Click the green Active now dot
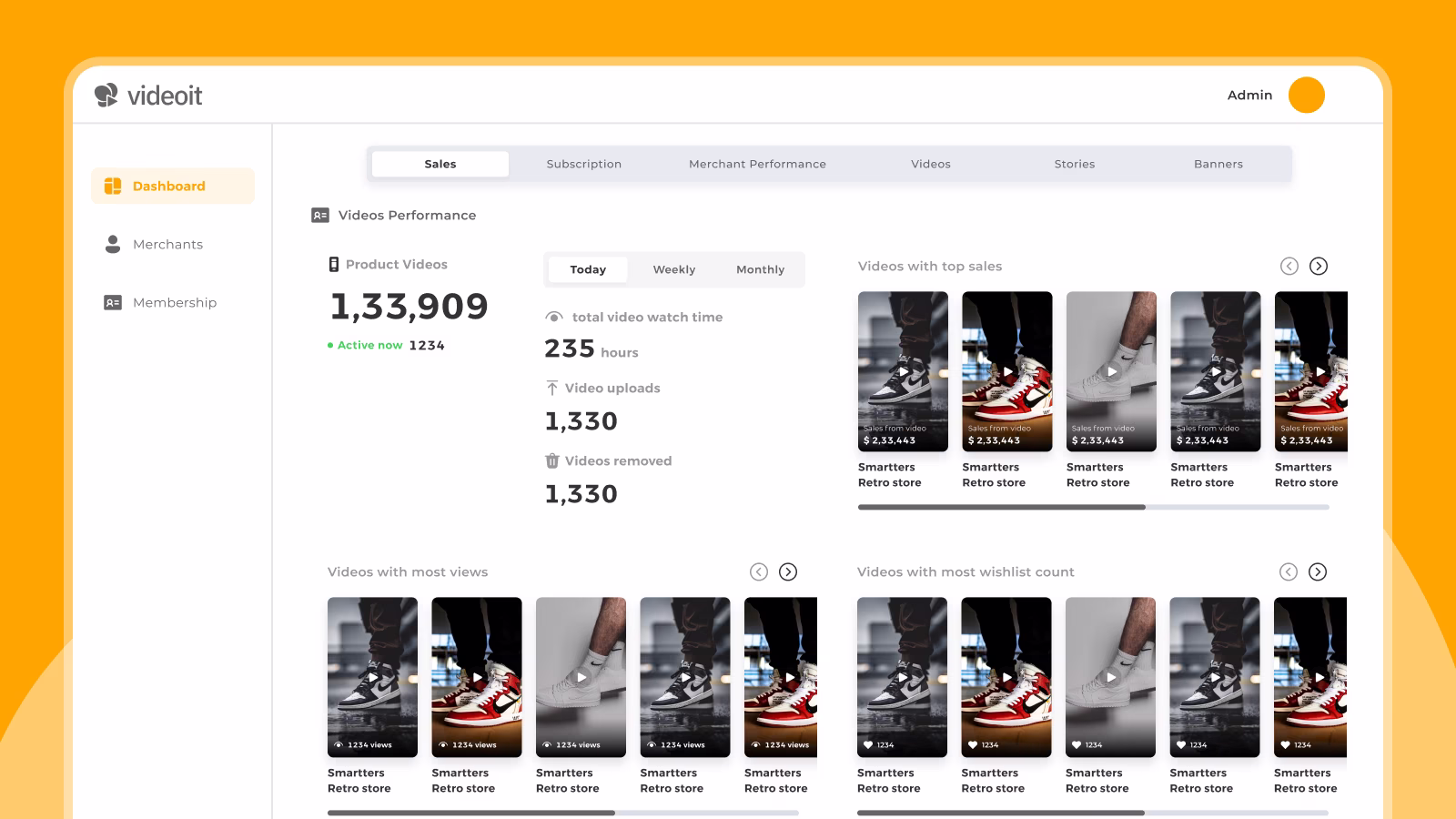Viewport: 1456px width, 819px height. (x=330, y=346)
